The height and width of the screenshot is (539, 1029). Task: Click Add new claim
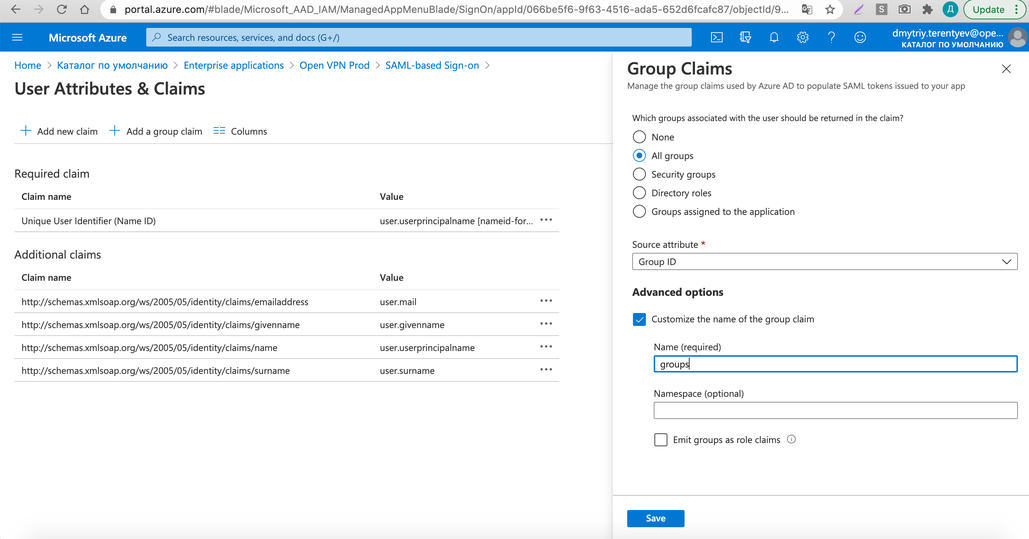(x=59, y=131)
